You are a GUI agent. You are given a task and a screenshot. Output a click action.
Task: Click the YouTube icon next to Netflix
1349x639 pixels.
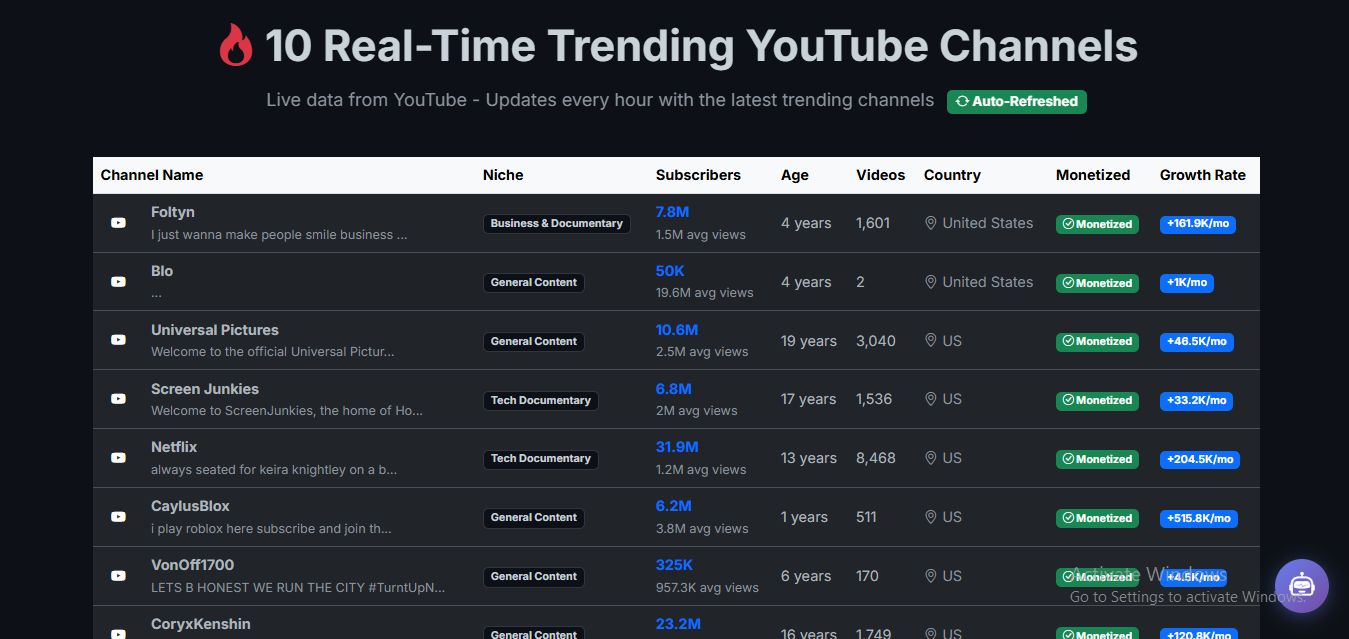pos(118,458)
